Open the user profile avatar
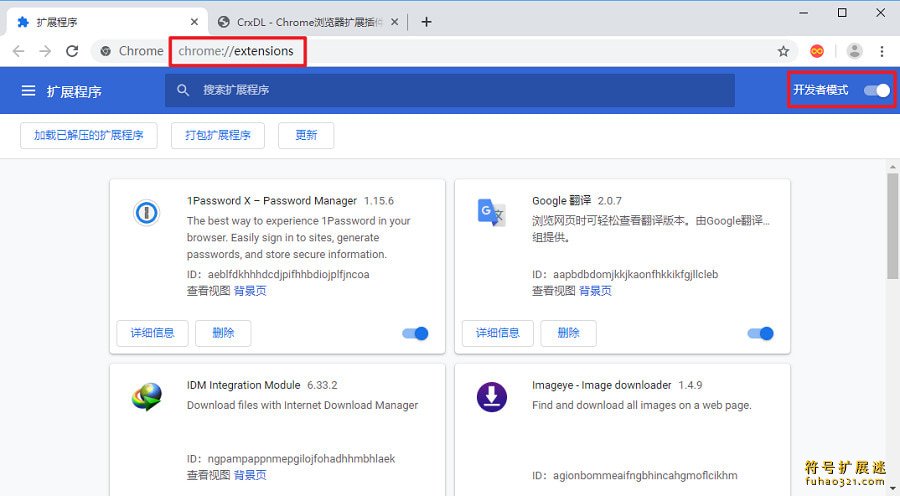The height and width of the screenshot is (496, 900). pyautogui.click(x=854, y=51)
